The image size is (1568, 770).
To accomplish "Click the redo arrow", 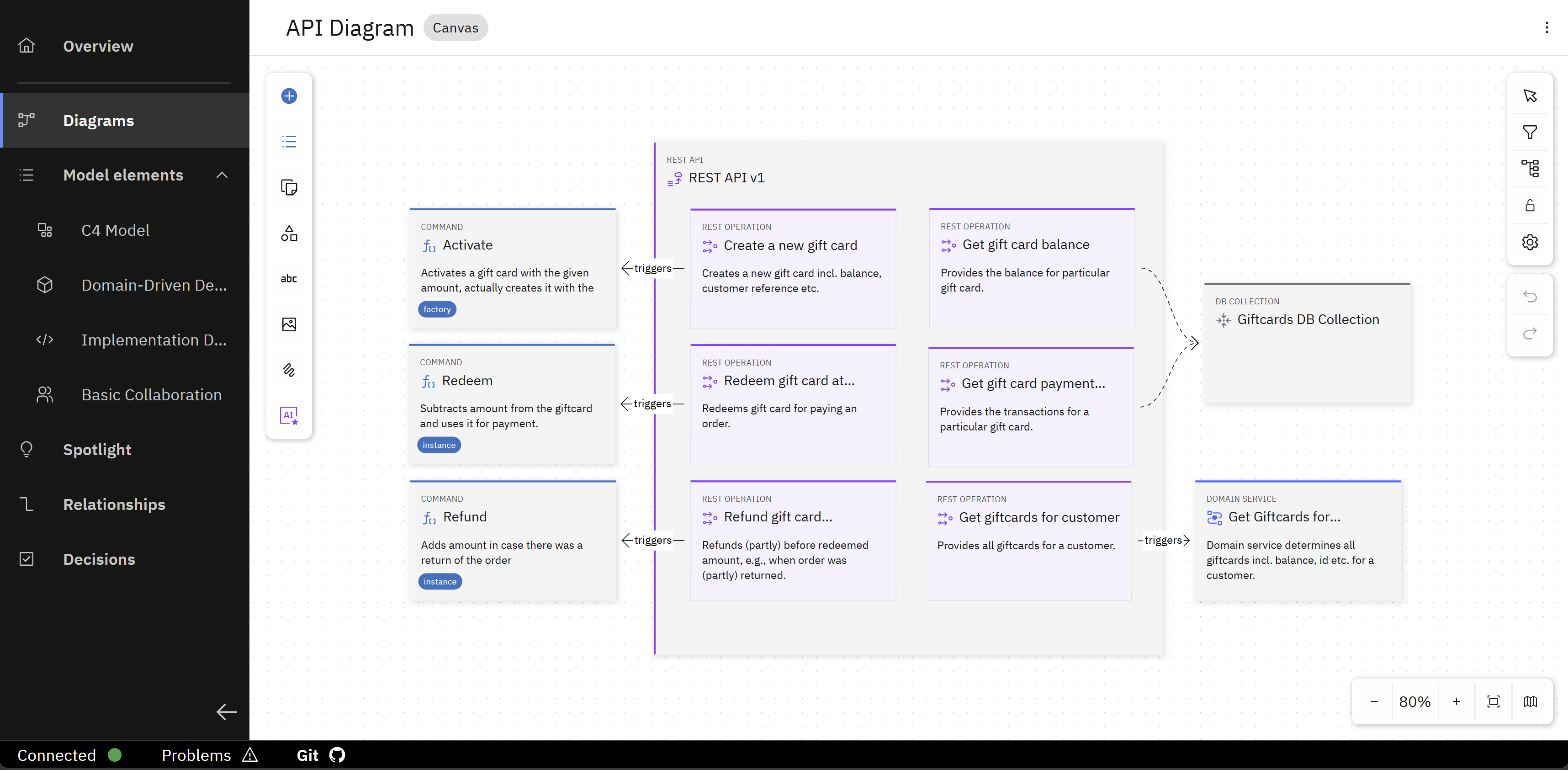I will [x=1530, y=333].
